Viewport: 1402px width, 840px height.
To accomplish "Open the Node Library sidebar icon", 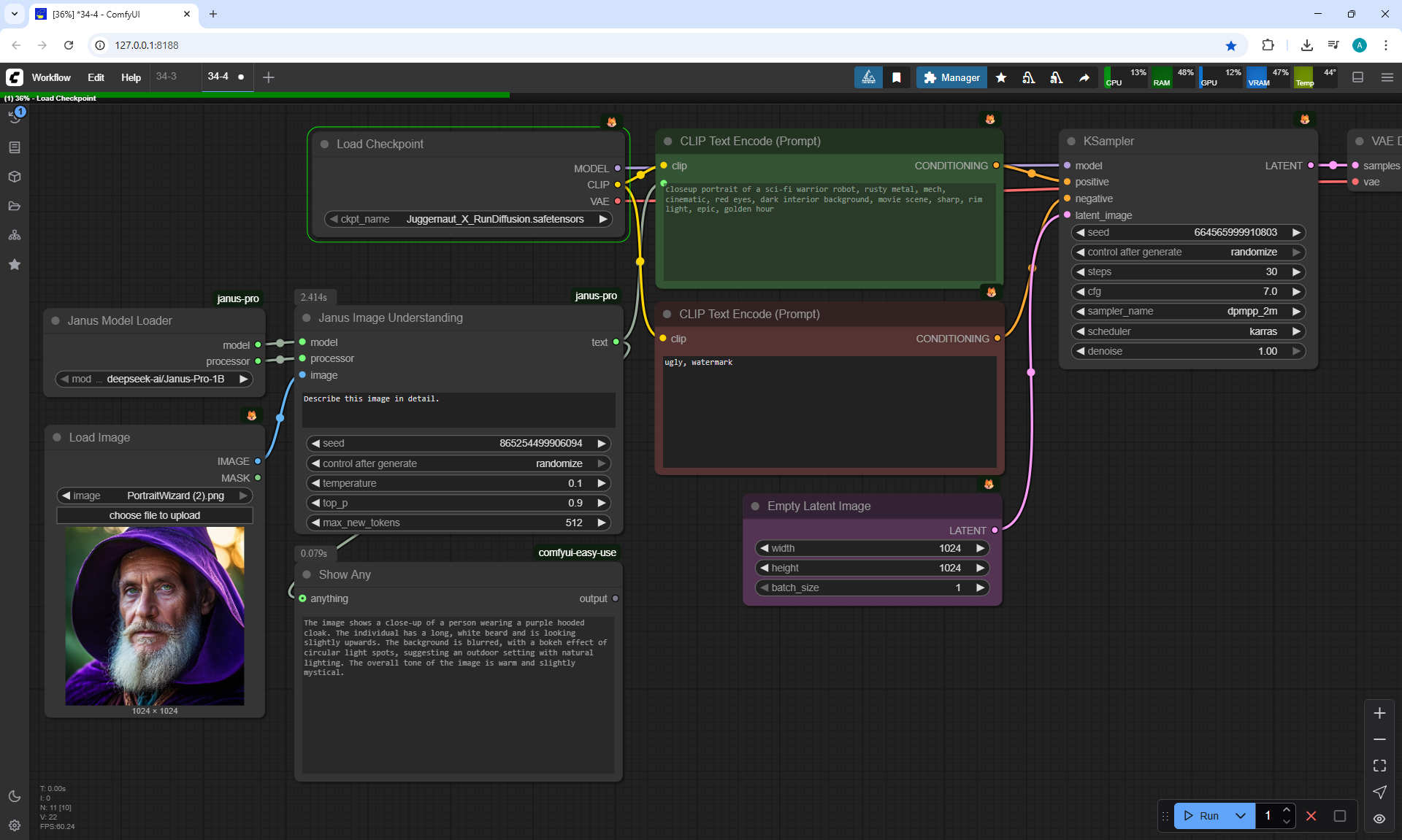I will coord(15,147).
